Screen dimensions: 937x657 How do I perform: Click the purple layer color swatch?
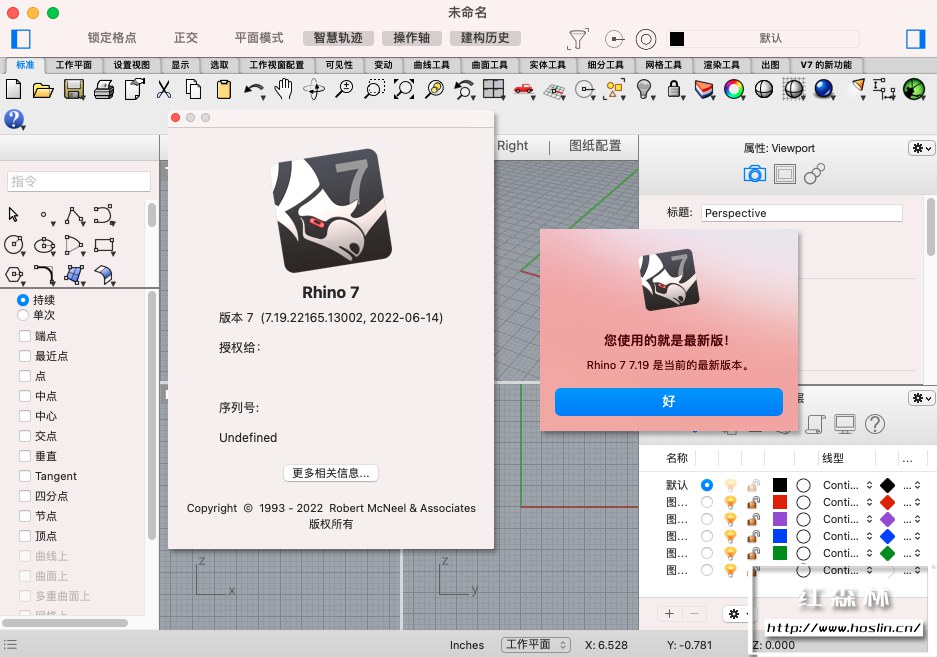pos(780,519)
